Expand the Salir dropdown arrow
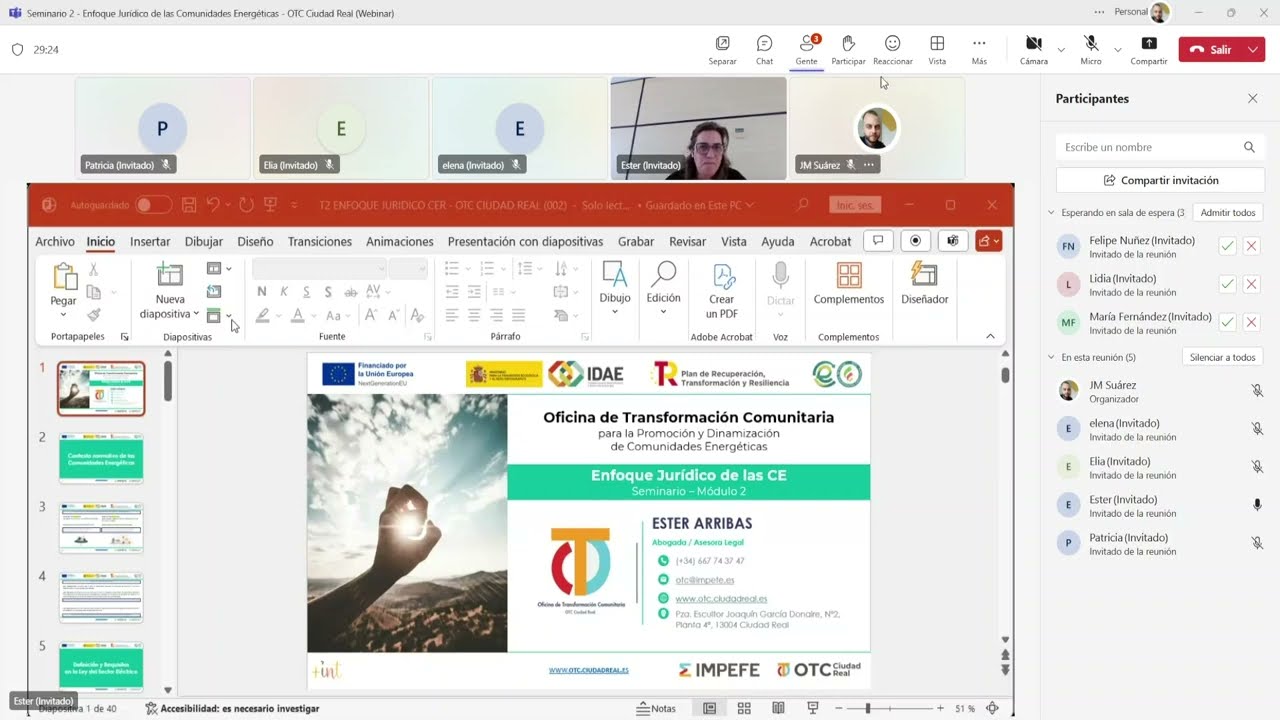This screenshot has height=720, width=1280. pyautogui.click(x=1254, y=49)
